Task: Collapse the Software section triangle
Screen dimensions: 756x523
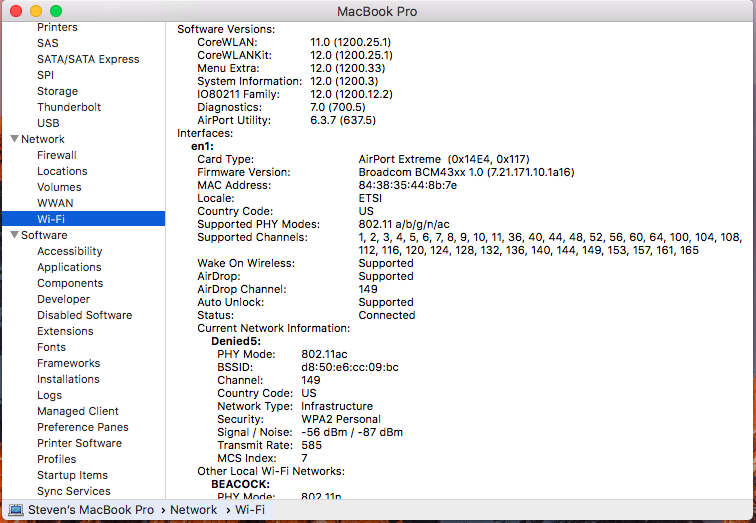Action: click(x=14, y=235)
